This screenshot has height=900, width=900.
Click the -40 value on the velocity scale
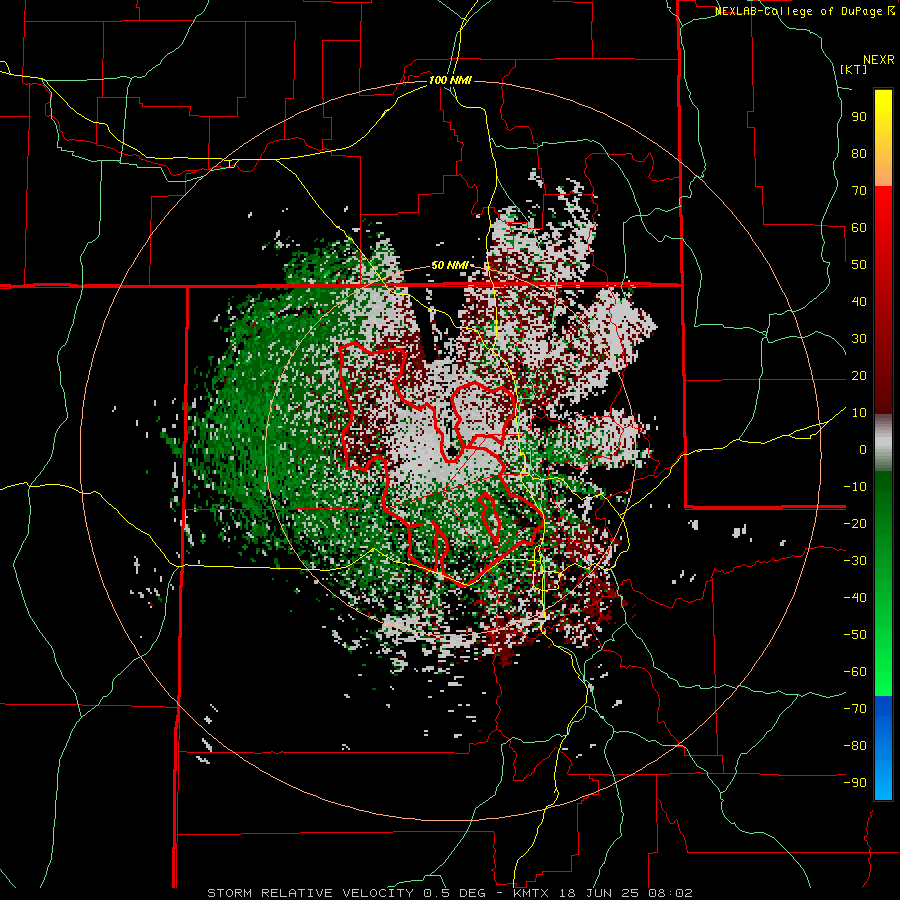point(855,598)
